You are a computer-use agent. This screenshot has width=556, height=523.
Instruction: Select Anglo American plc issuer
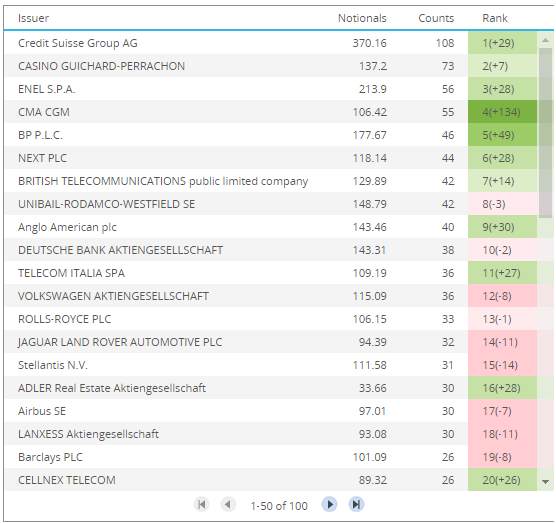67,227
